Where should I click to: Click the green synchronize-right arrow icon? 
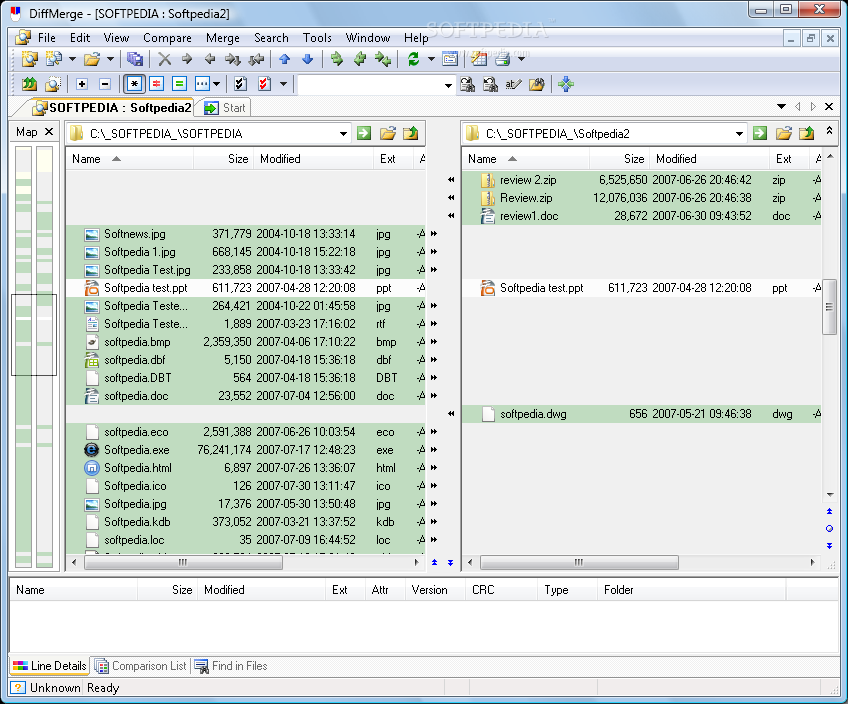(336, 59)
